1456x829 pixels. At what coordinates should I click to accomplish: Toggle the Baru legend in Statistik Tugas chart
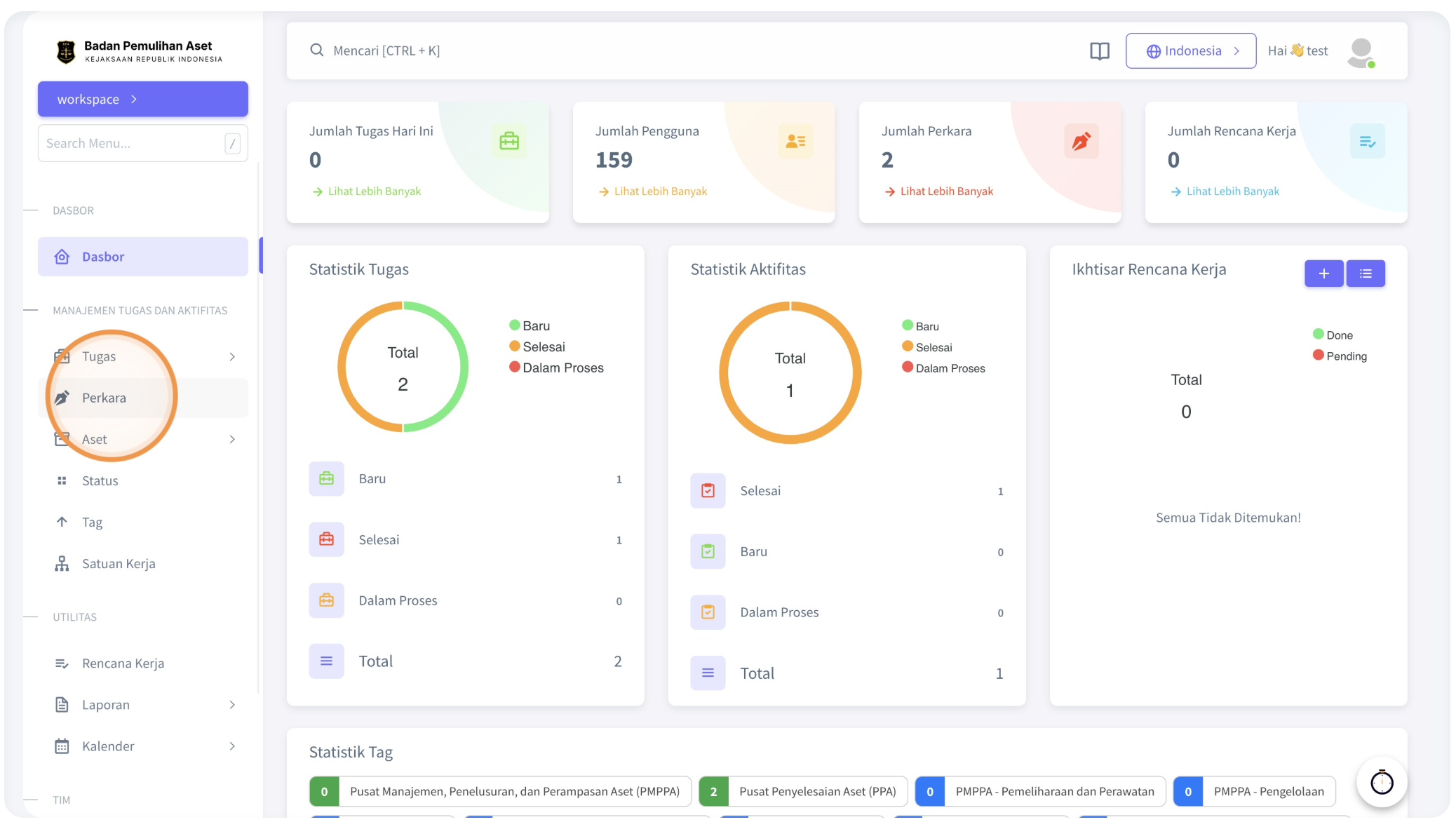click(530, 325)
